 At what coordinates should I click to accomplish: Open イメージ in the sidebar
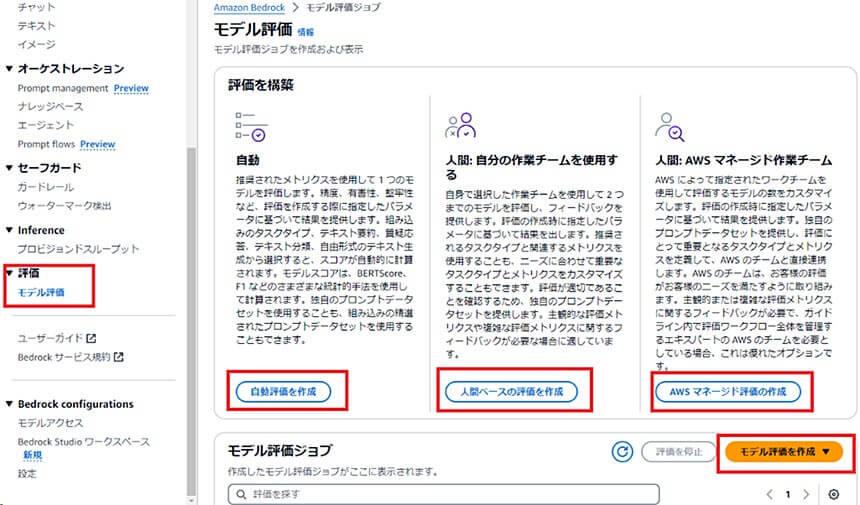pyautogui.click(x=36, y=44)
